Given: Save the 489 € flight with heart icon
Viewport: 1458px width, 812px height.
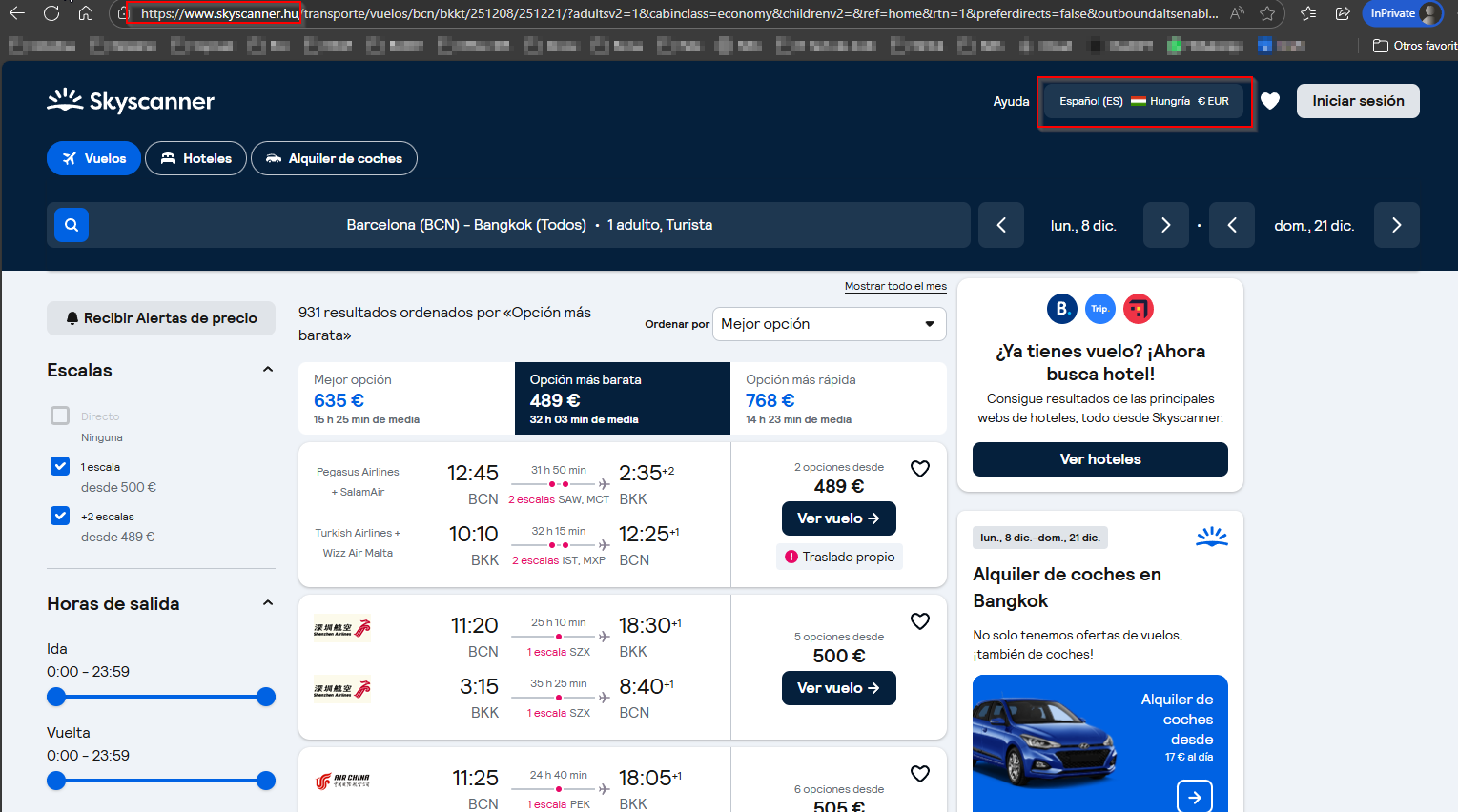Looking at the screenshot, I should click(x=920, y=469).
